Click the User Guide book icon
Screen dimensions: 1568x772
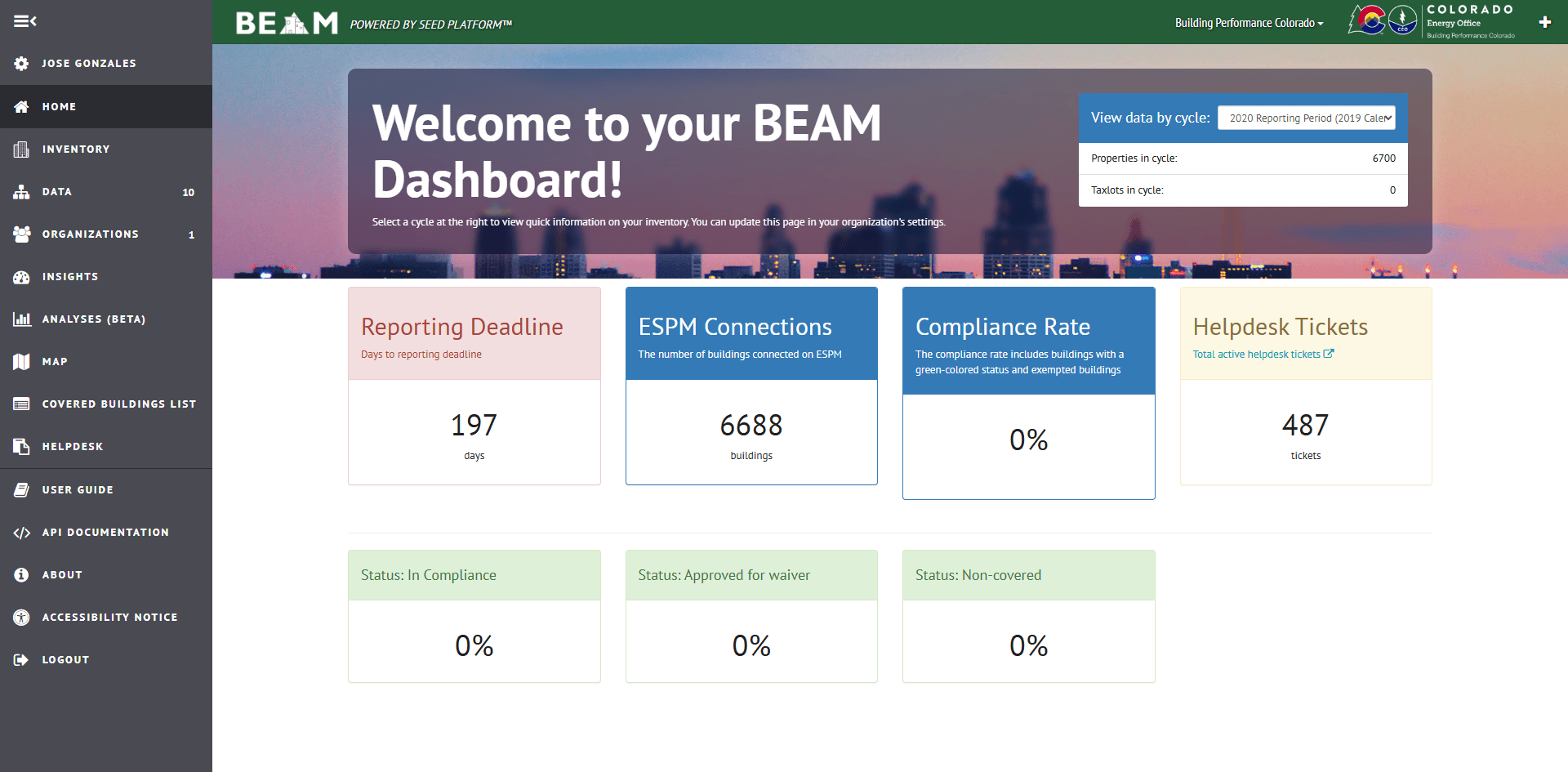tap(21, 490)
